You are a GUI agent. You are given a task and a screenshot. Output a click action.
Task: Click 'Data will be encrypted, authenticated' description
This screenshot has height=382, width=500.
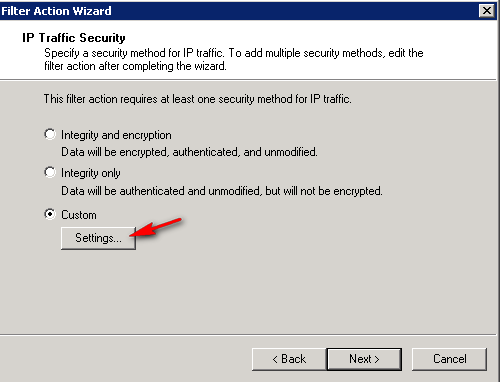(189, 152)
